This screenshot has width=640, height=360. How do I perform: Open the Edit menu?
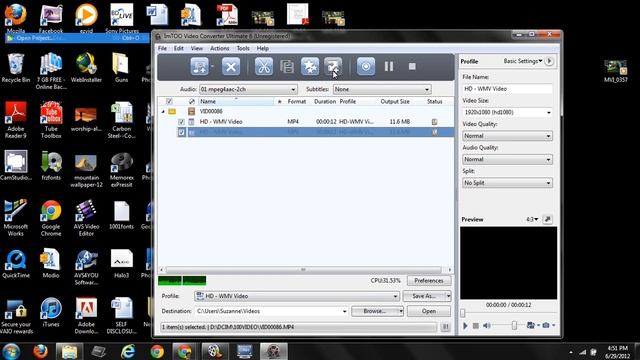point(179,48)
